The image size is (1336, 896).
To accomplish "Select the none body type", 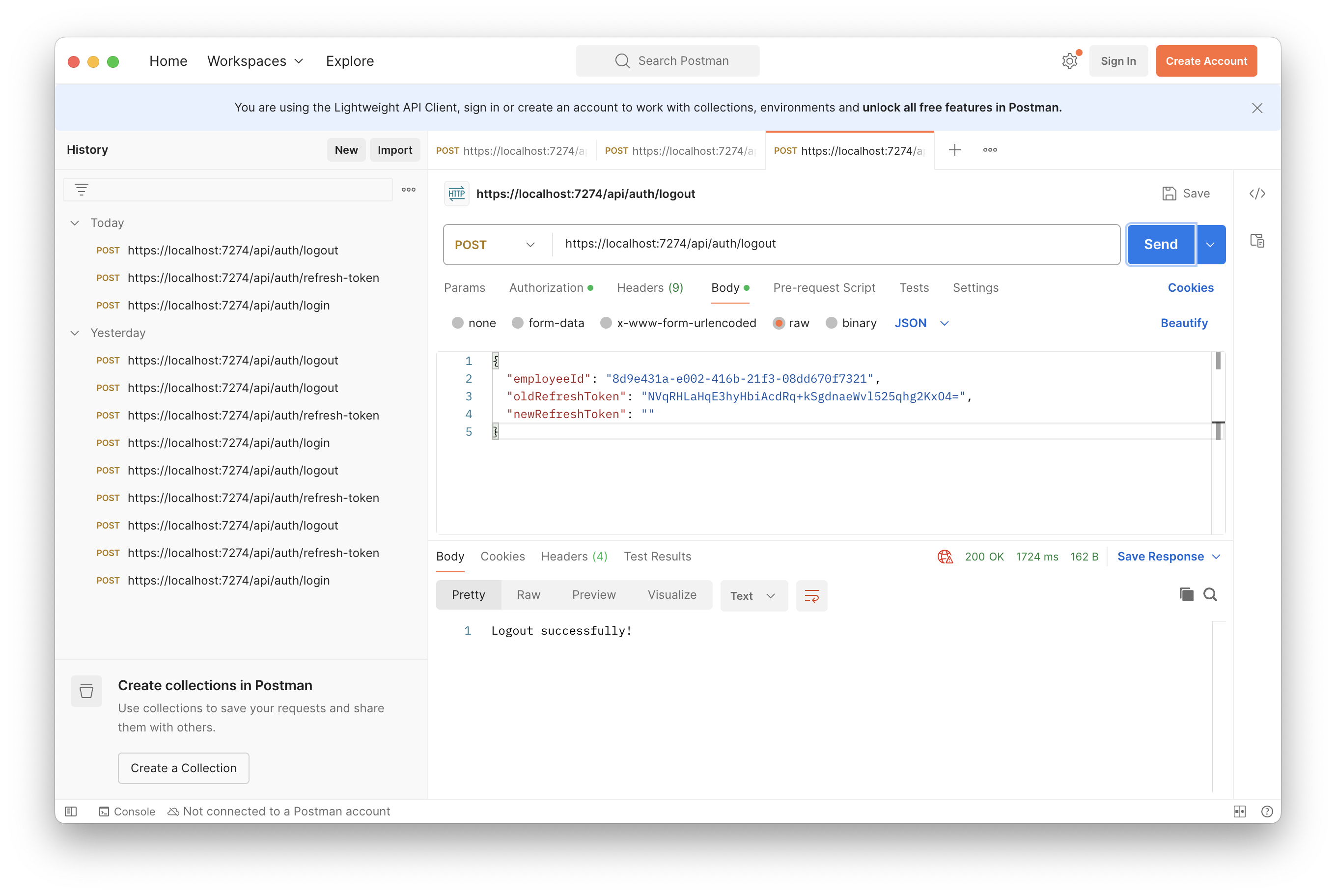I will pos(457,323).
